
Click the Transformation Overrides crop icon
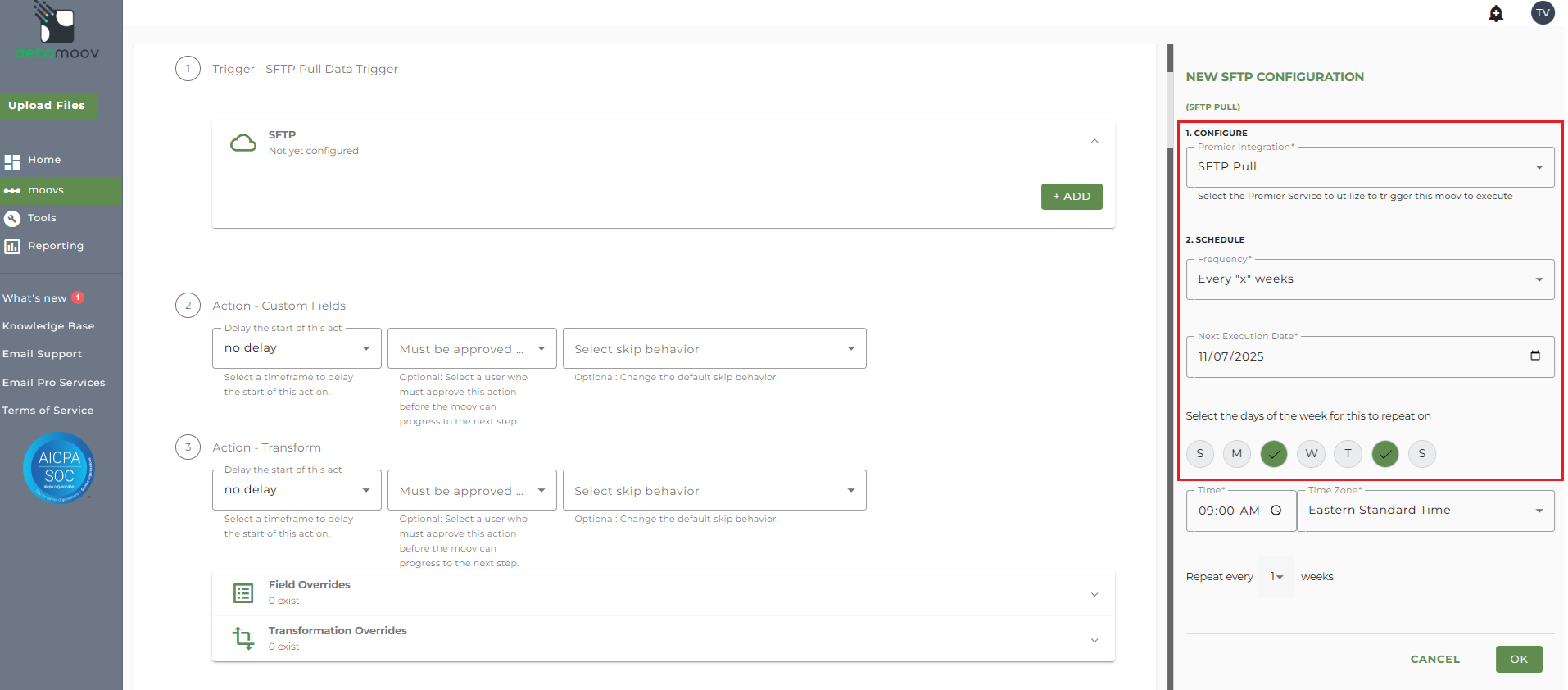click(243, 638)
